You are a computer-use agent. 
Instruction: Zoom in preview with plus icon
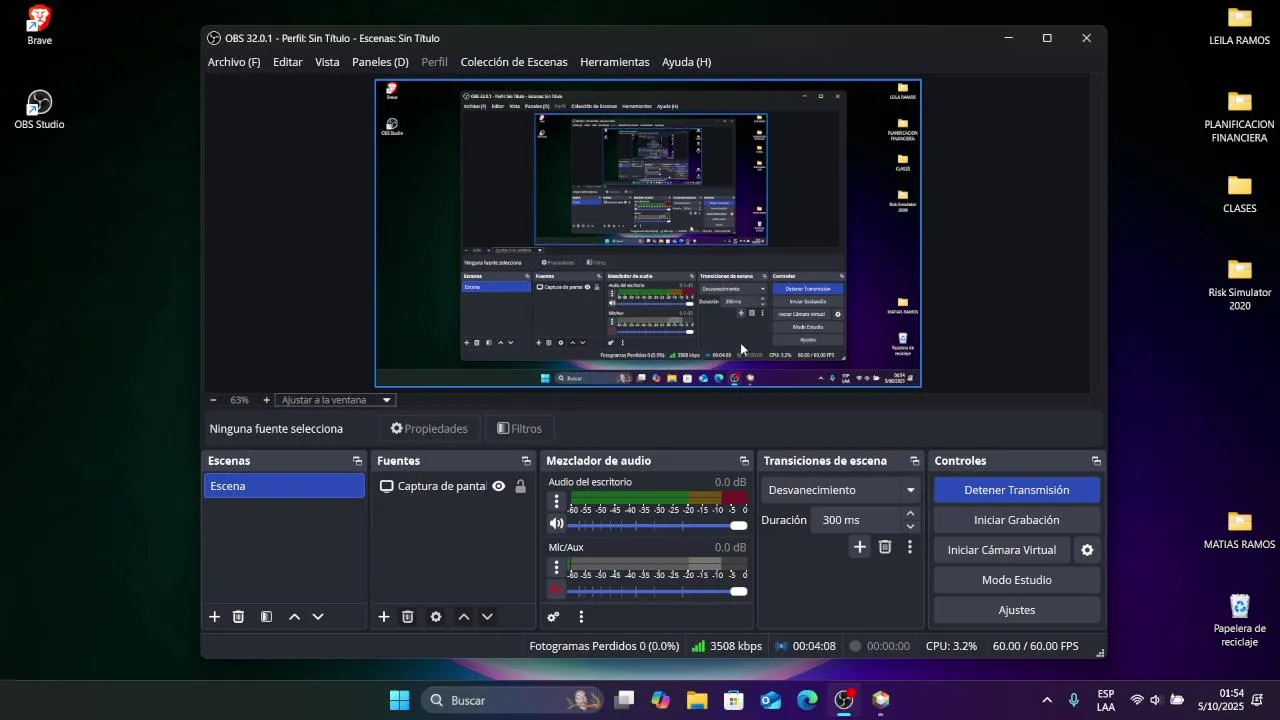266,400
